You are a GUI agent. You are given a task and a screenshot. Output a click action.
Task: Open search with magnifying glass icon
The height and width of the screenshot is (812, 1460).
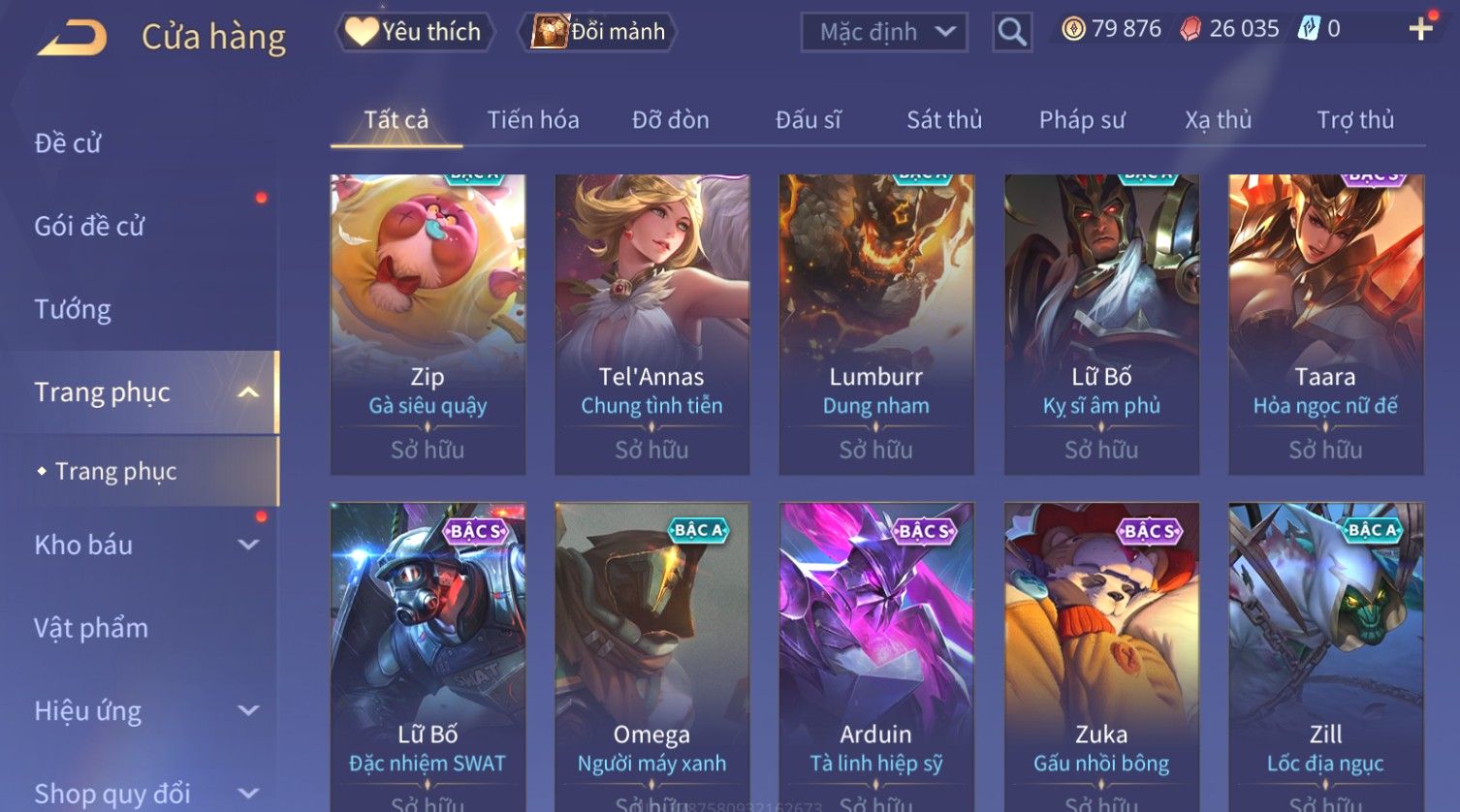coord(1012,32)
